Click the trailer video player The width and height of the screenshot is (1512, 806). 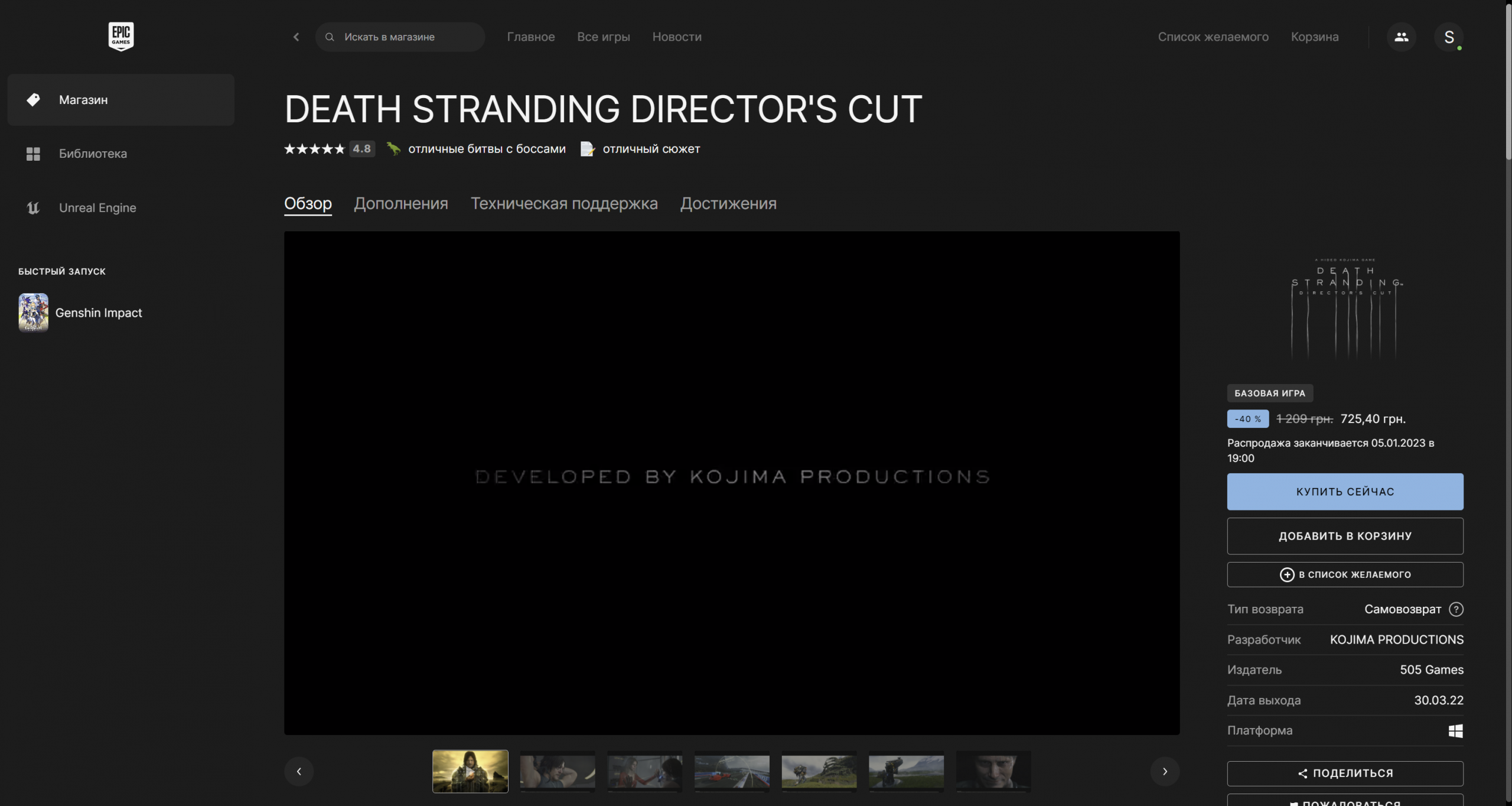(x=732, y=483)
